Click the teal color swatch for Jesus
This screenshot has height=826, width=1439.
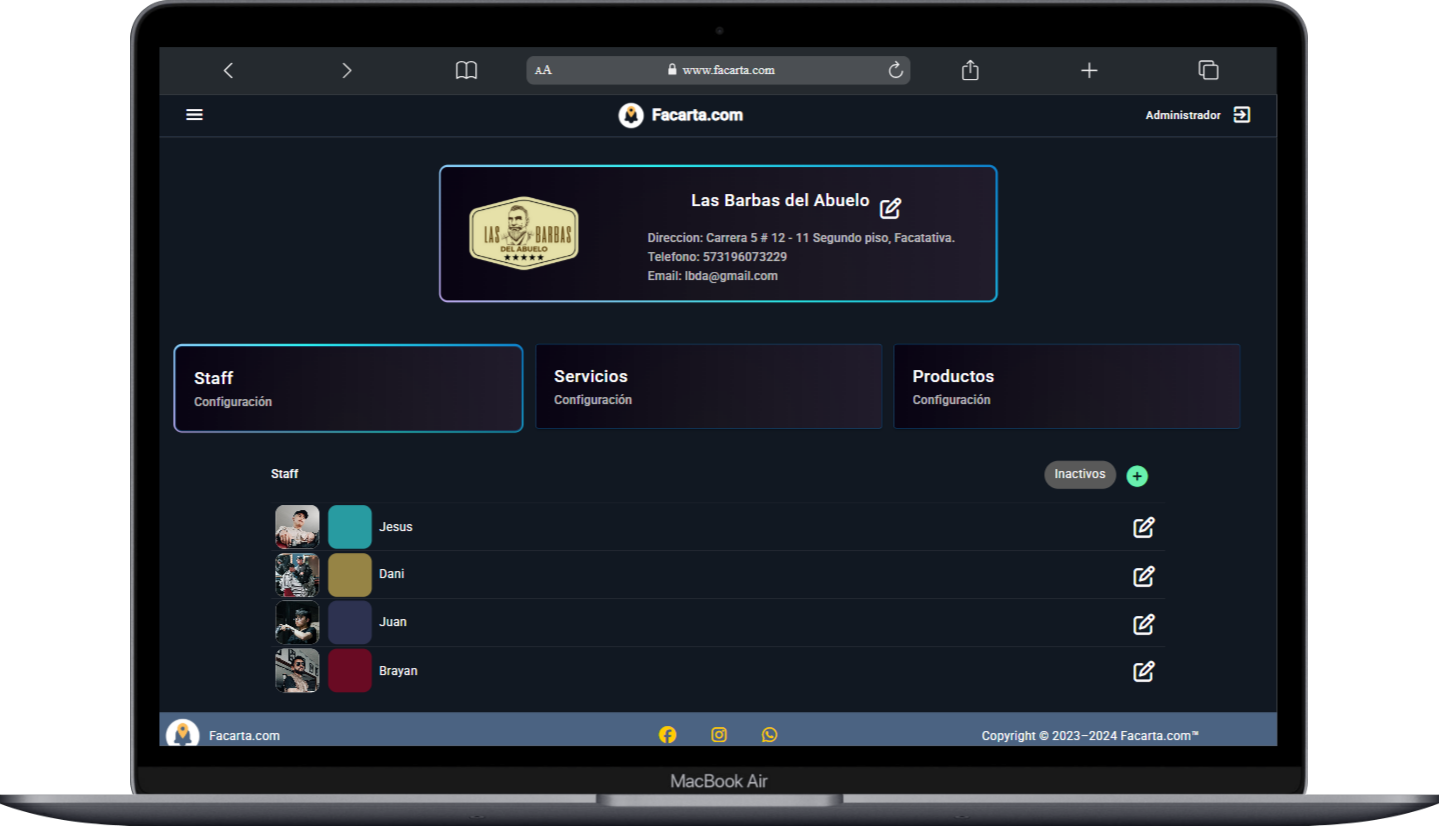click(350, 527)
